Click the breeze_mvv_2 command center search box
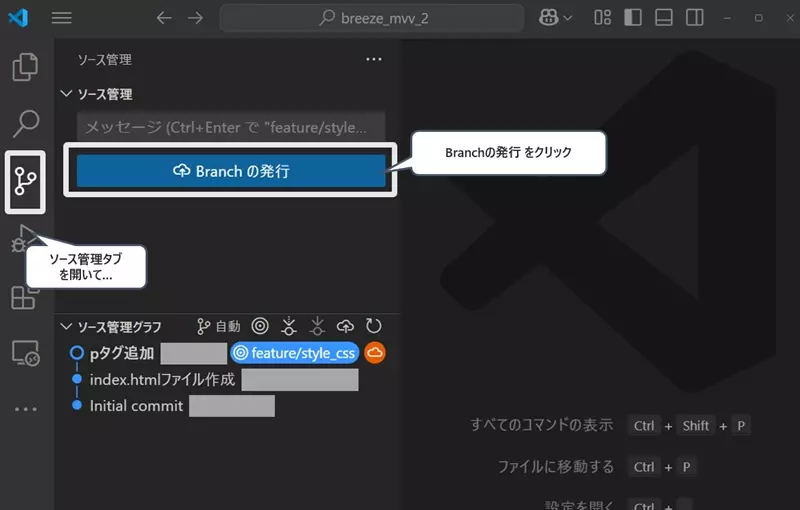Image resolution: width=800 pixels, height=510 pixels. coord(372,18)
